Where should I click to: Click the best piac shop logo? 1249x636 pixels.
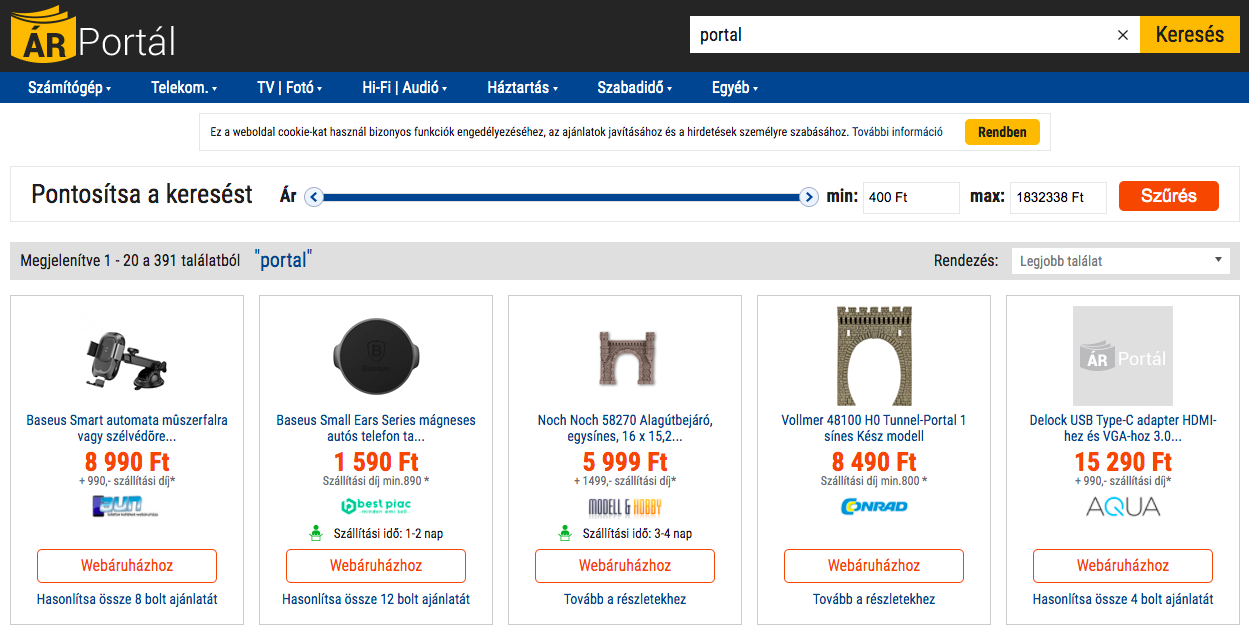376,506
